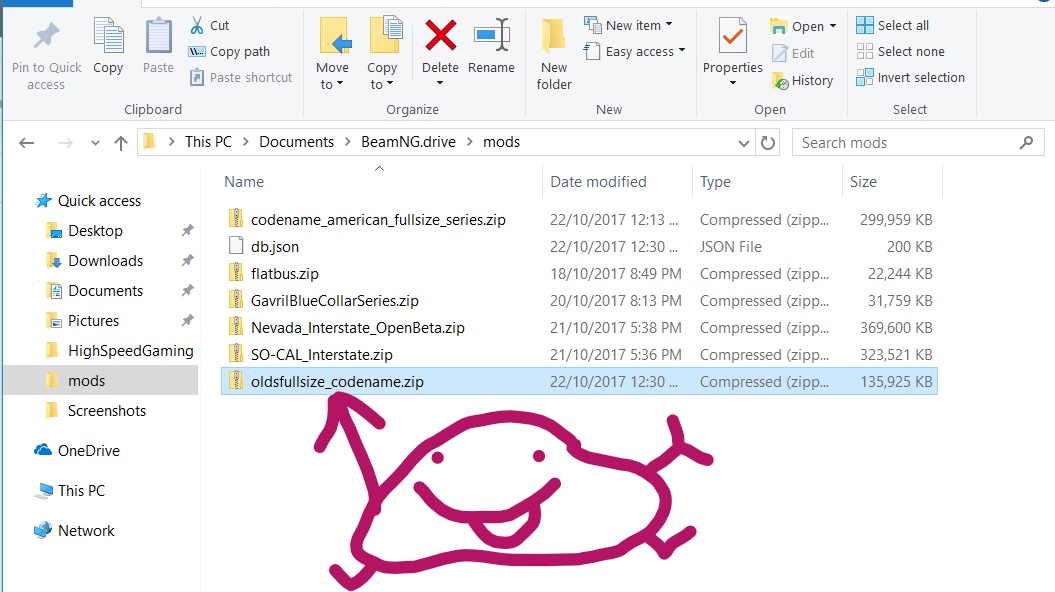Open This PC in the sidebar
1055x592 pixels.
(70, 490)
